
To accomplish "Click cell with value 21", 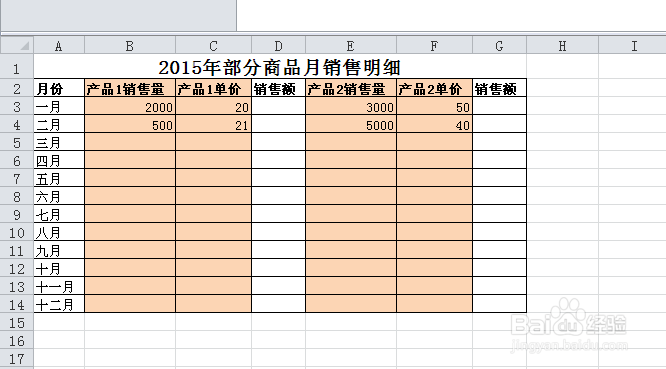I will click(x=214, y=124).
